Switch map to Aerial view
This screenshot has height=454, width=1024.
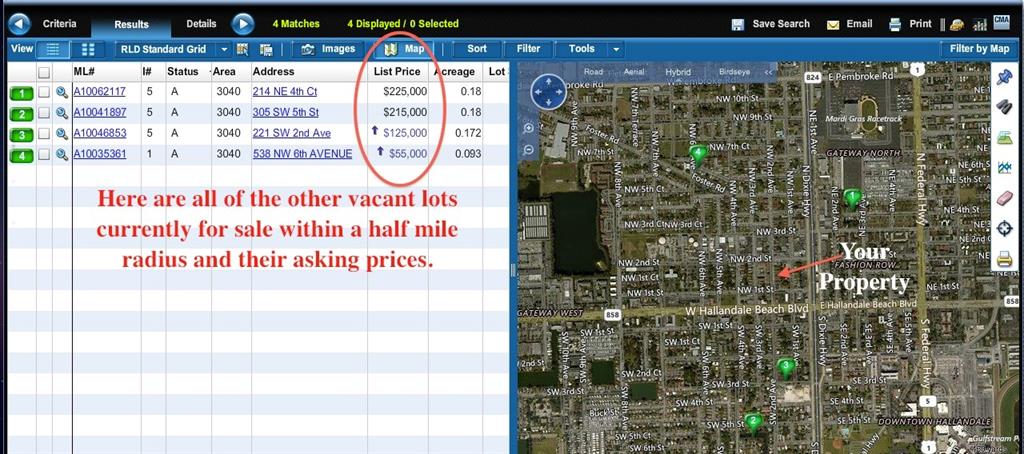pyautogui.click(x=634, y=72)
